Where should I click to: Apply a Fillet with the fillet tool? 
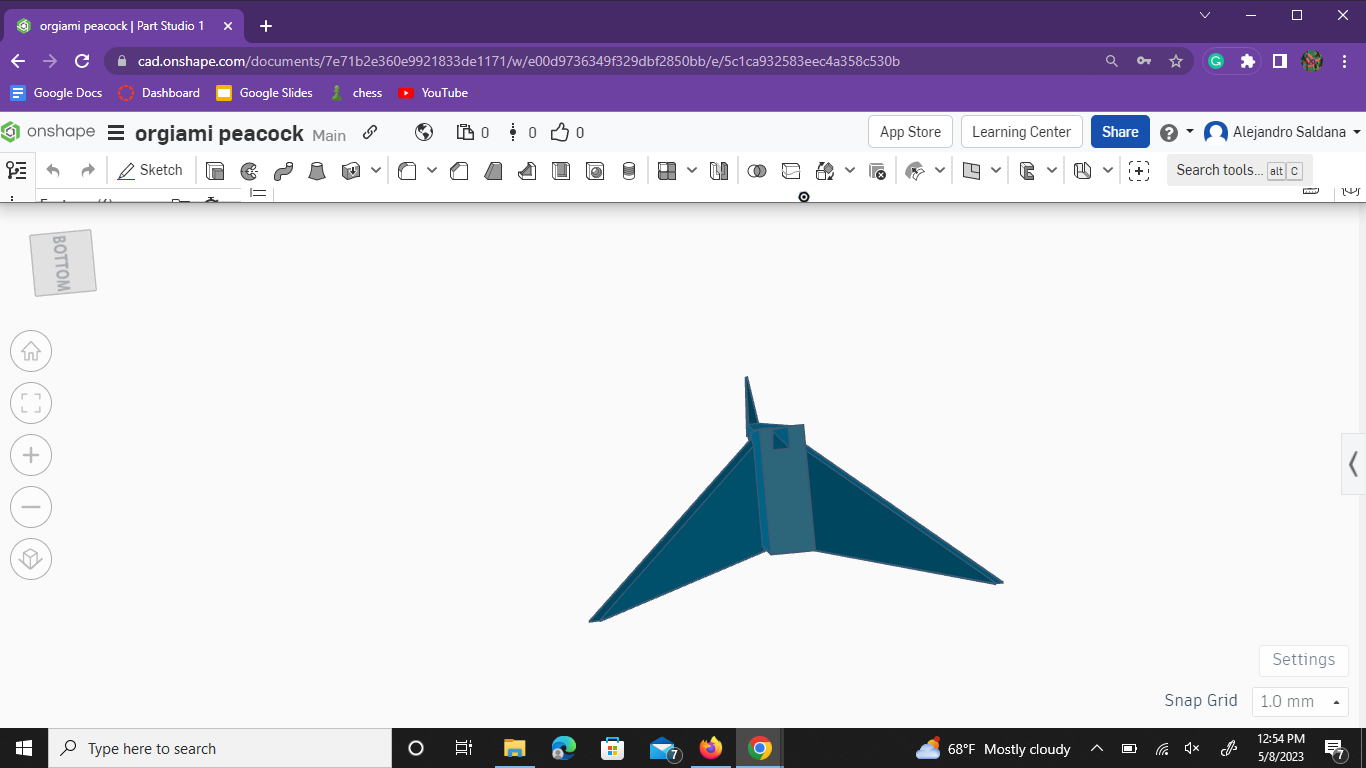pos(407,170)
